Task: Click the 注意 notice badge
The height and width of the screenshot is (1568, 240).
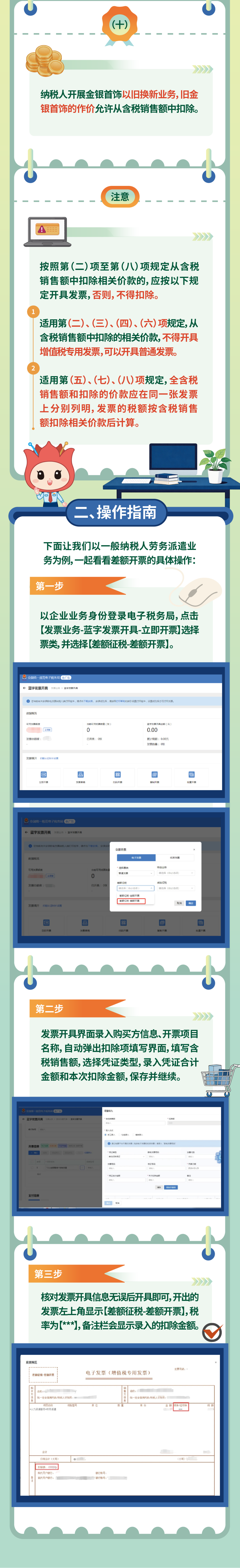Action: point(120,197)
